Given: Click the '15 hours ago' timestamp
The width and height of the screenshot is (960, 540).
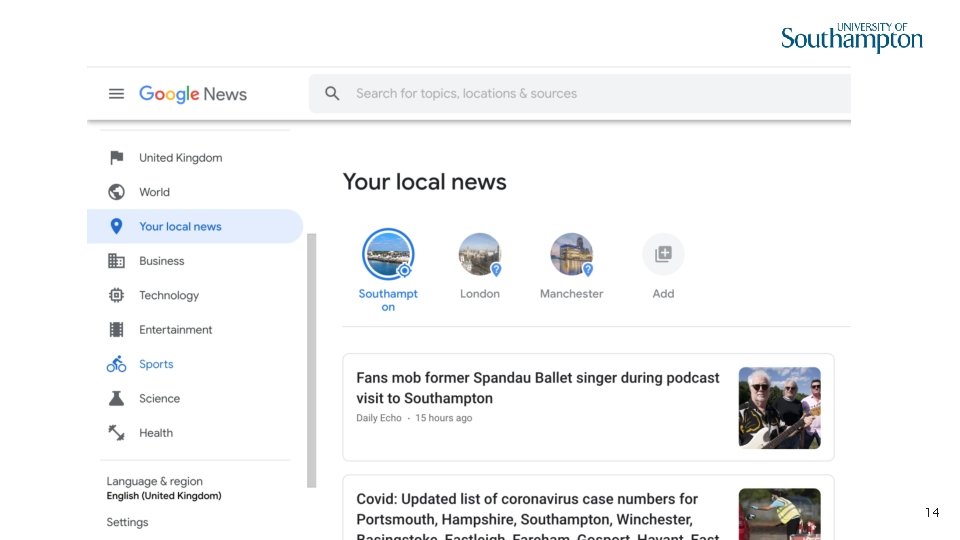Looking at the screenshot, I should click(444, 418).
